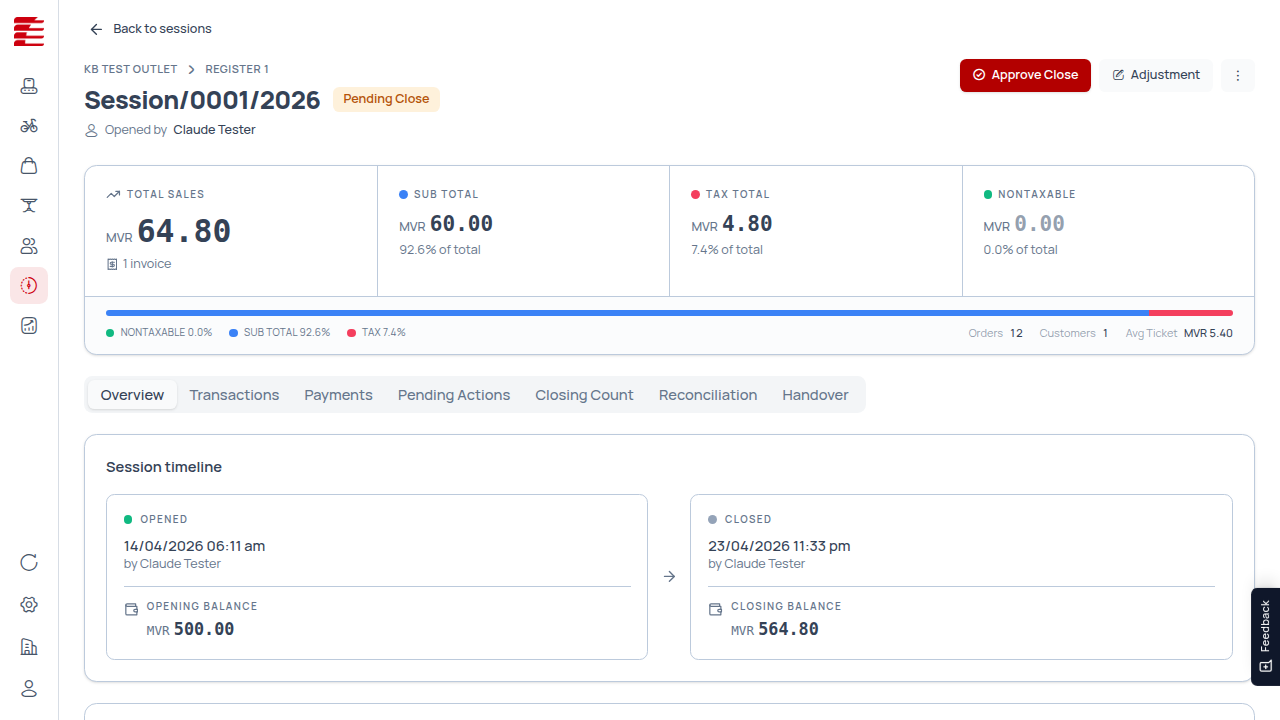Click the arrow between opened and closed cards
Screen dimensions: 1280x720
point(669,576)
